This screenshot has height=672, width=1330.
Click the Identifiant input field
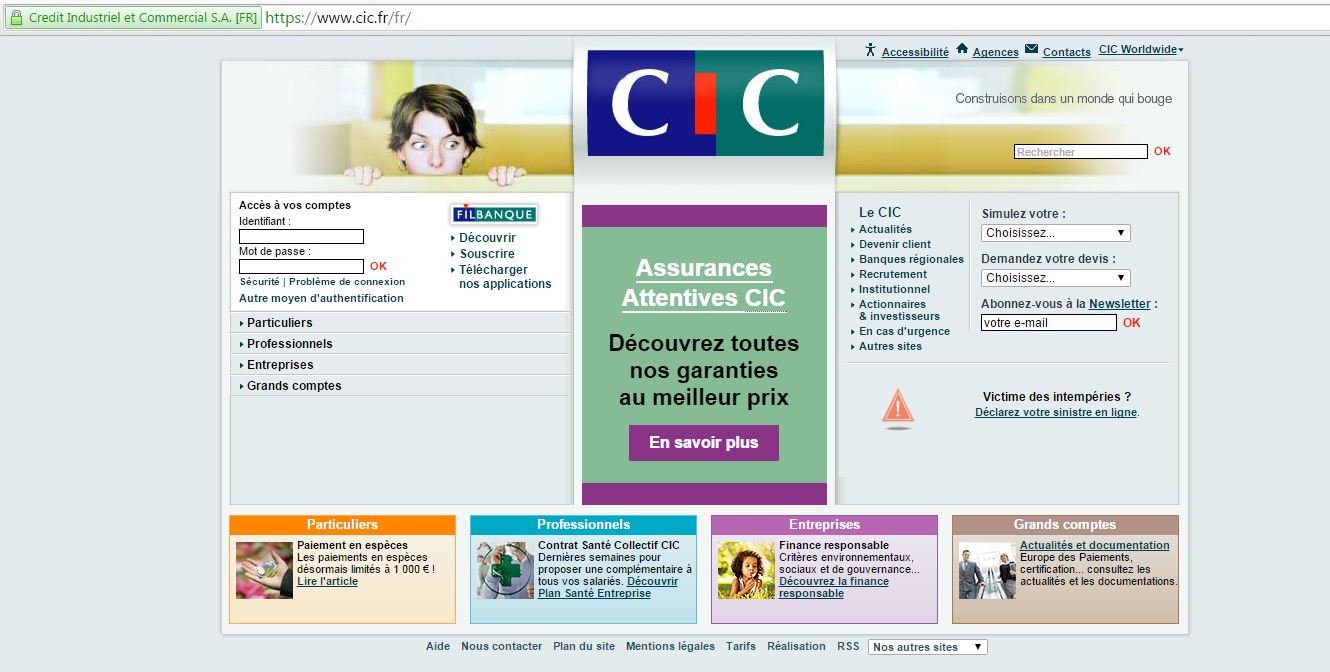pyautogui.click(x=301, y=237)
